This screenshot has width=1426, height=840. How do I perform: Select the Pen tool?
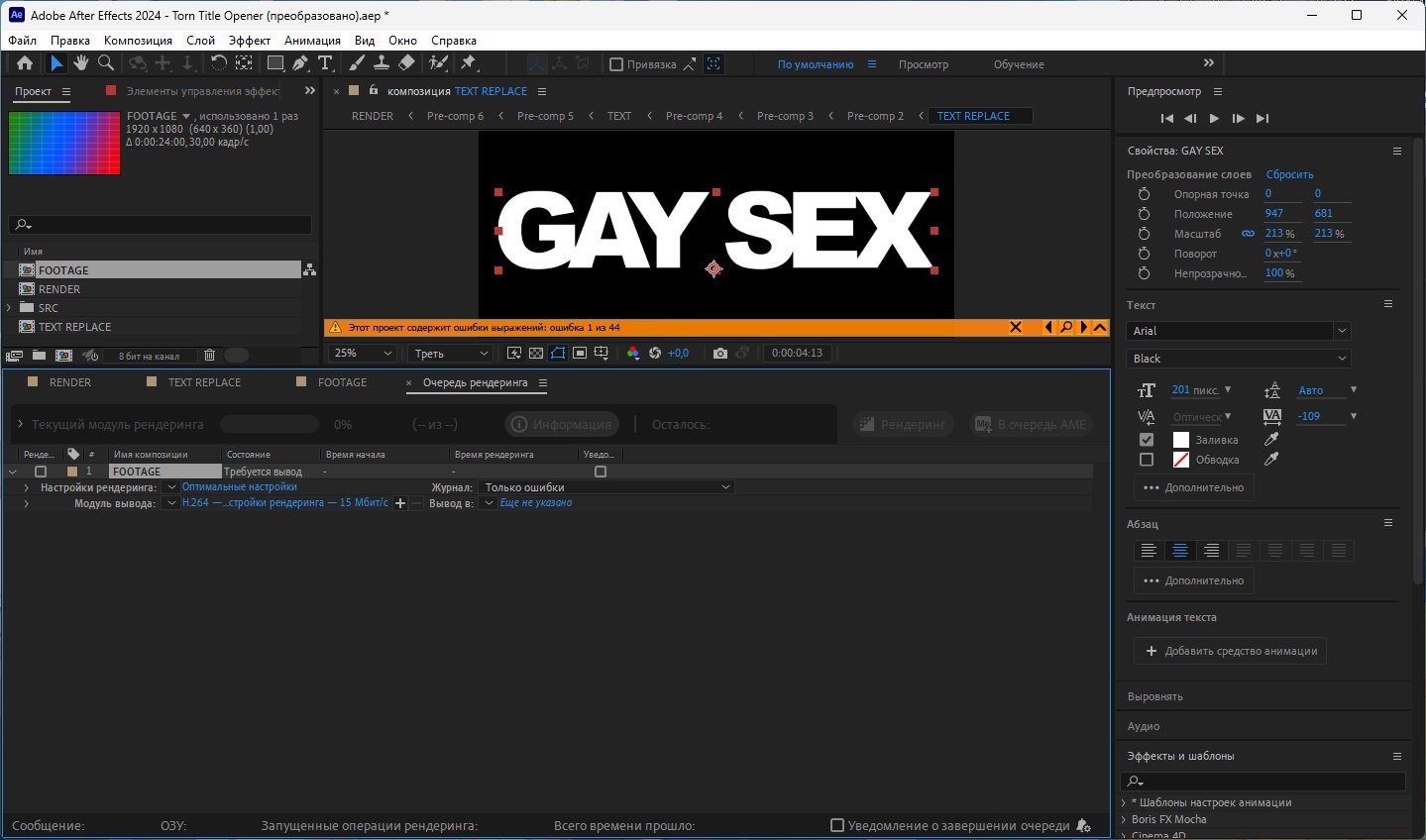coord(300,63)
